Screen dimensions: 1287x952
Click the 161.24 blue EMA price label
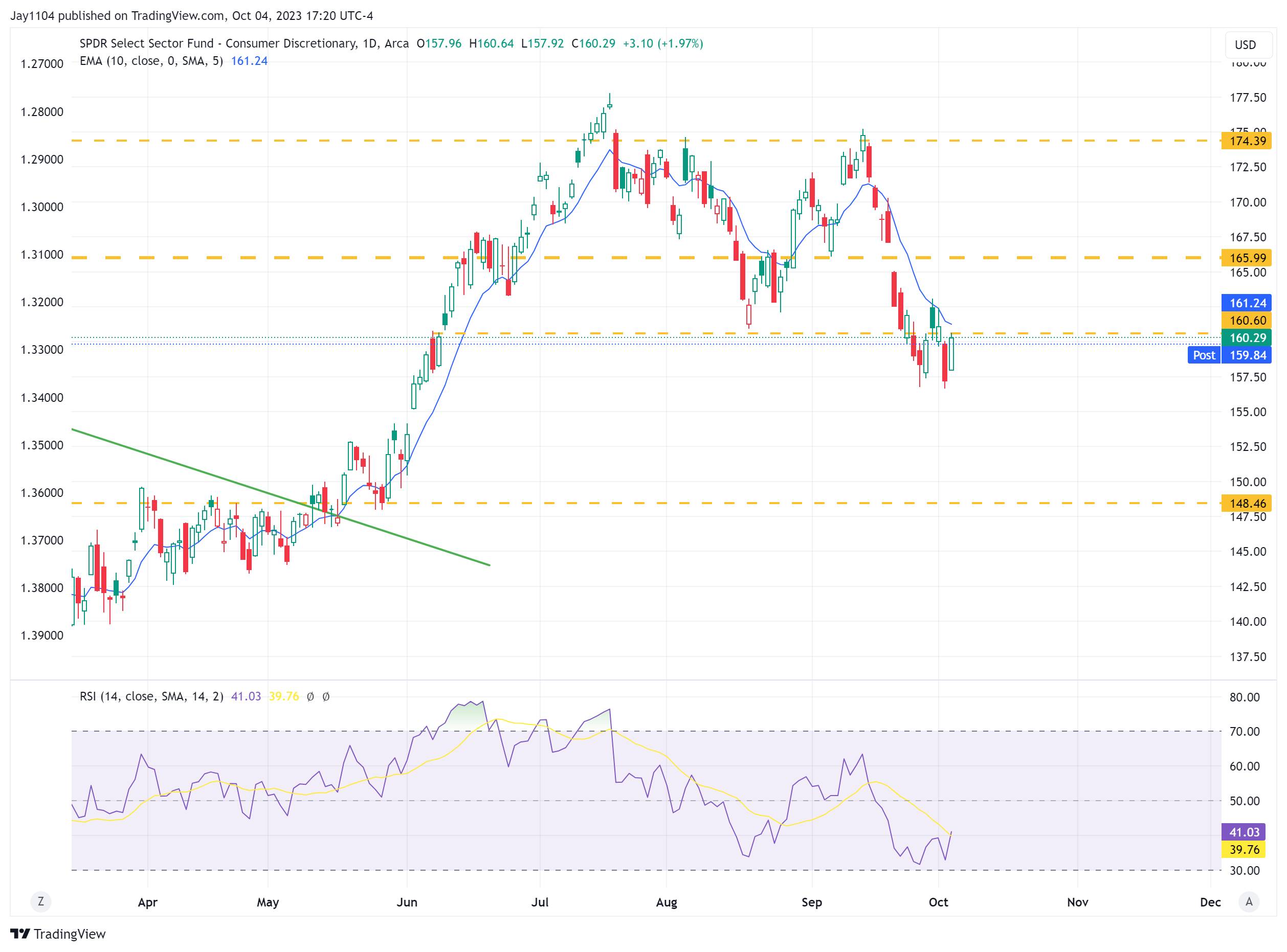(1246, 303)
